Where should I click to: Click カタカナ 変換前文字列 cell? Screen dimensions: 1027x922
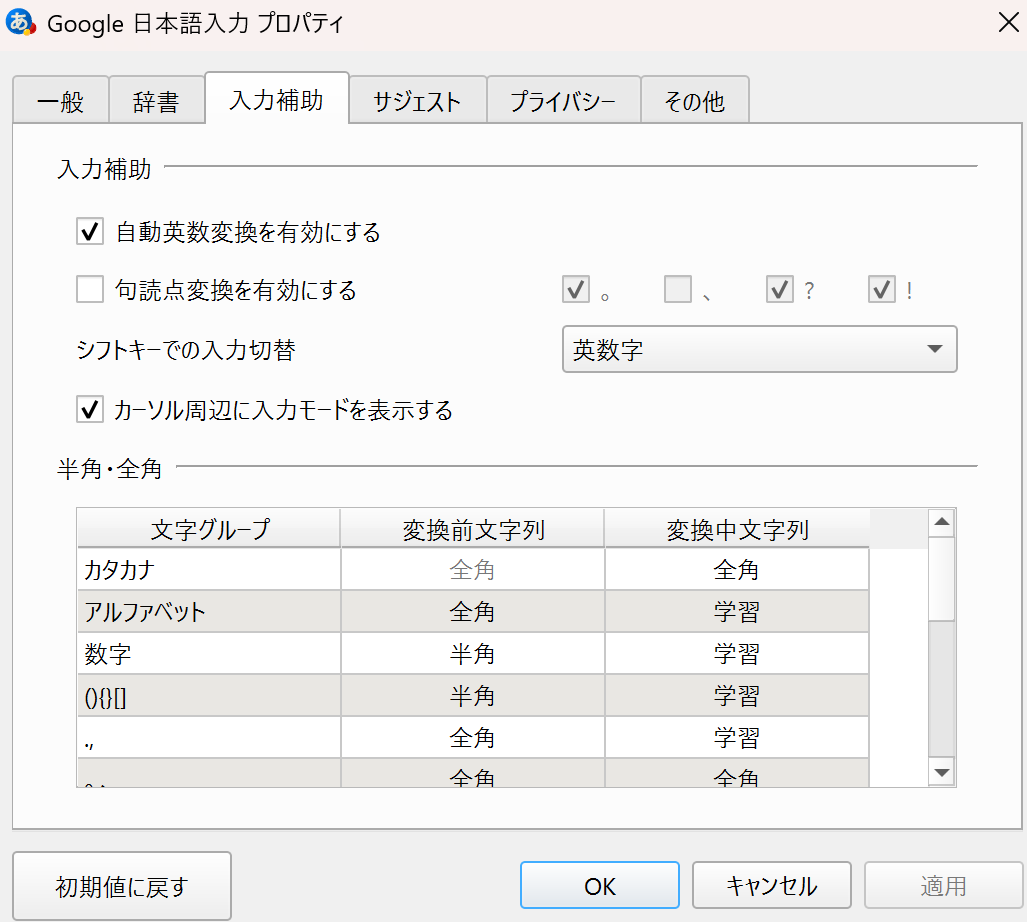(472, 570)
